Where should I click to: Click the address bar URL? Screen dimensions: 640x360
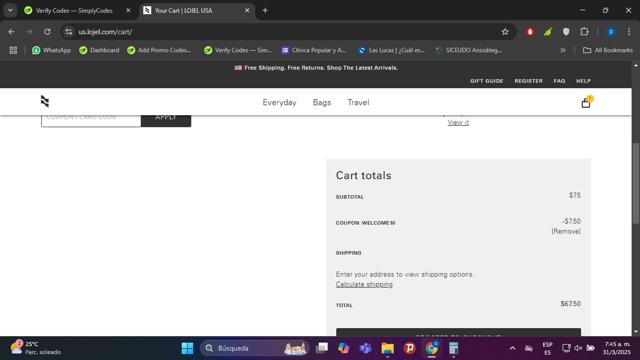click(x=105, y=32)
